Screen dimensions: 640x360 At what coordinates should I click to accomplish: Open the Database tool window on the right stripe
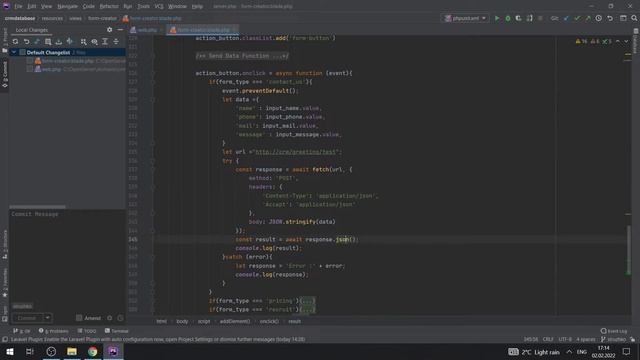click(636, 41)
